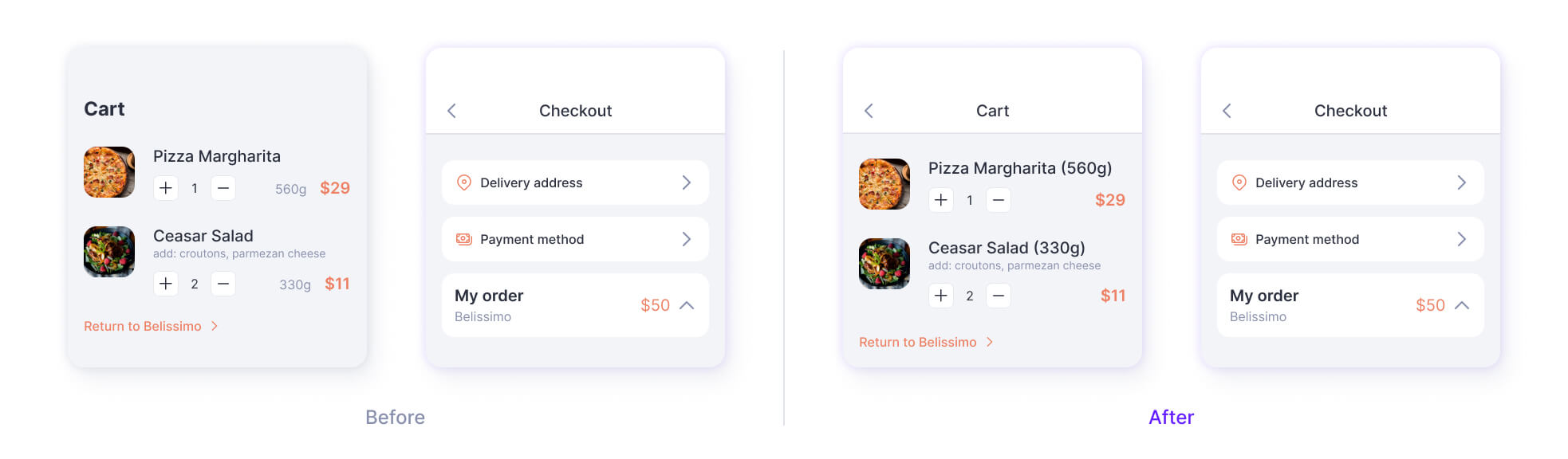Image resolution: width=1568 pixels, height=459 pixels.
Task: Click the location pin icon beside Delivery address
Action: 465,182
